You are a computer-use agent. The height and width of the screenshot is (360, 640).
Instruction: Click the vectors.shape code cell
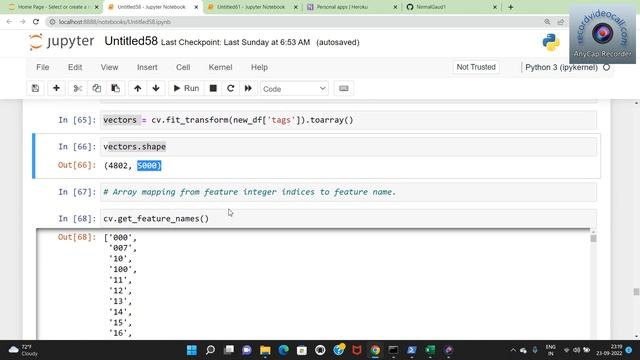click(x=348, y=147)
